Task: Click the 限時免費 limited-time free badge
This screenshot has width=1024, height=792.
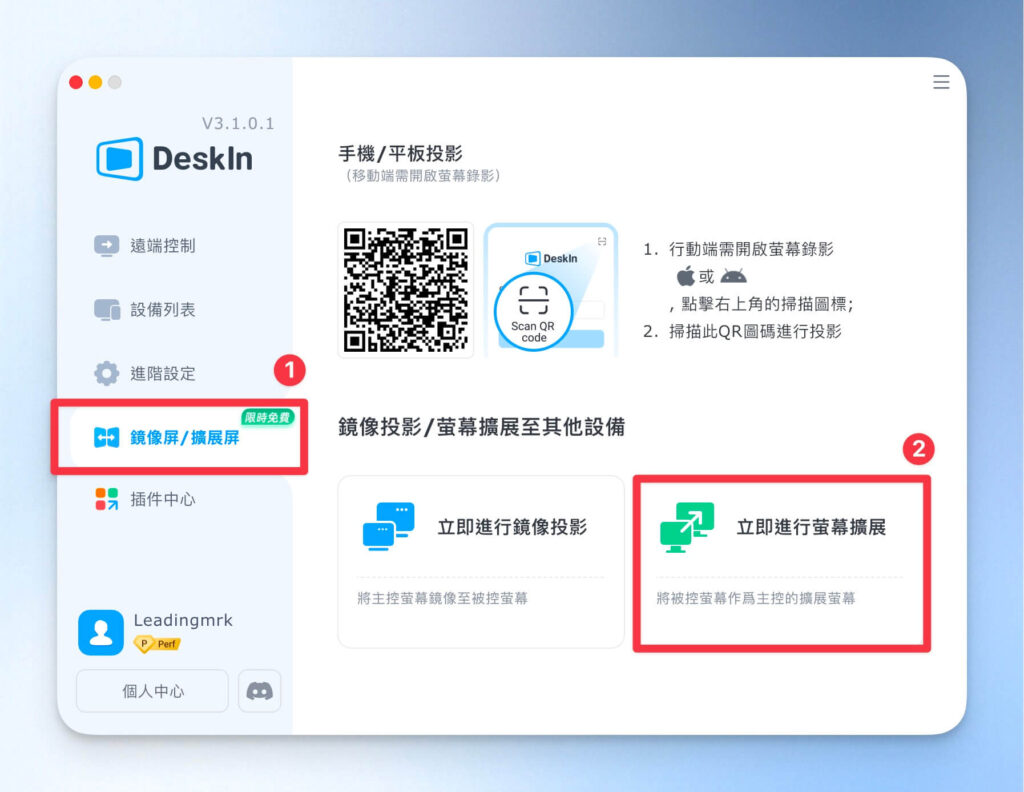Action: point(268,417)
